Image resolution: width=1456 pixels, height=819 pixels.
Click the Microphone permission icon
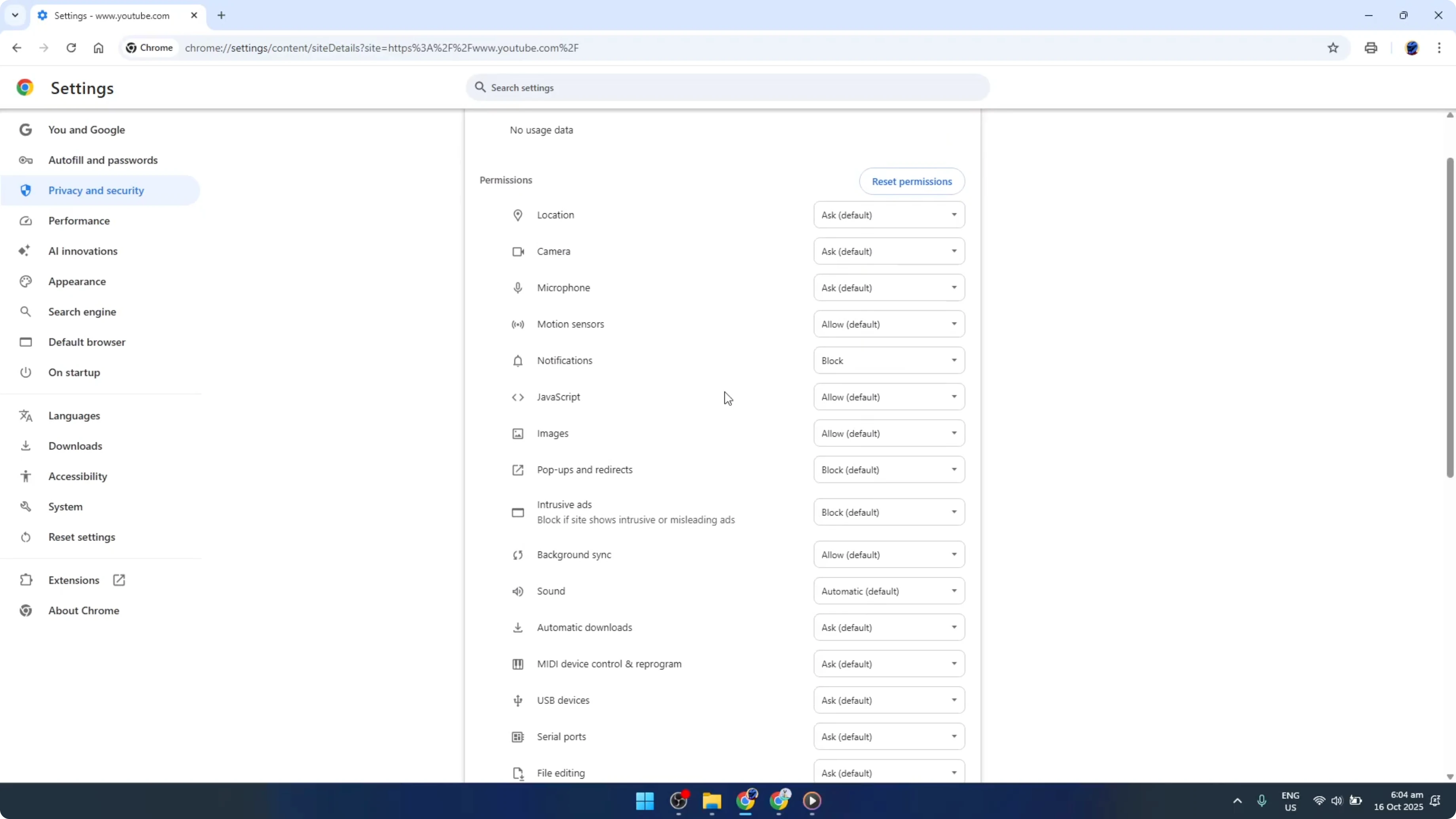click(x=518, y=287)
